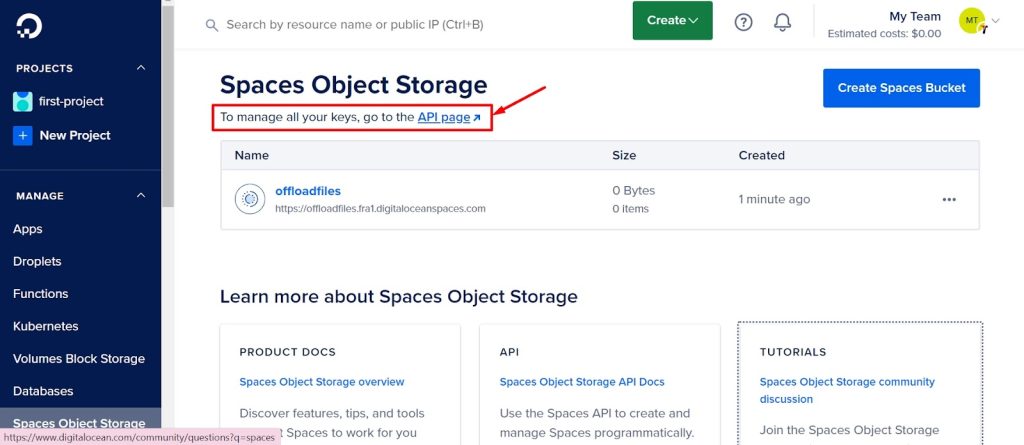Click the MT user avatar
Viewport: 1024px width, 445px height.
coord(972,21)
